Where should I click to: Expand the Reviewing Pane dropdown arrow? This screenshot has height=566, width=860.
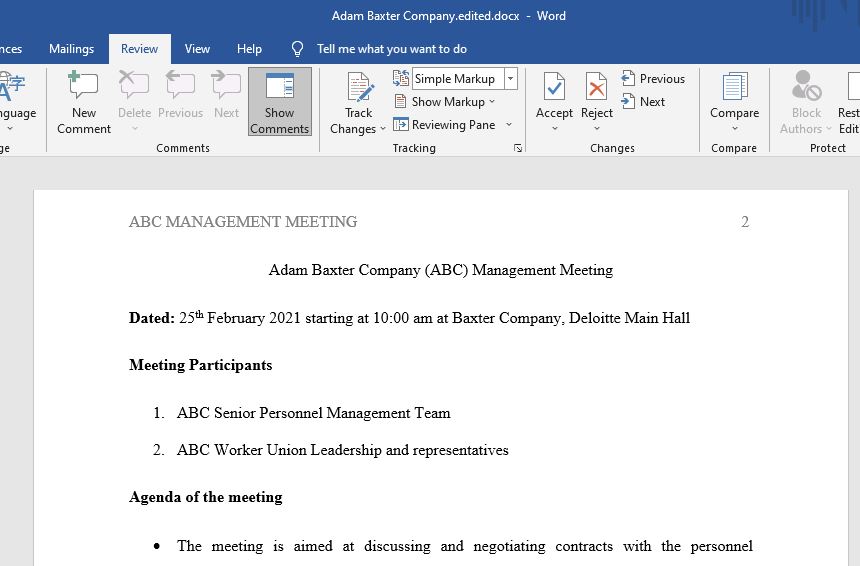point(509,125)
